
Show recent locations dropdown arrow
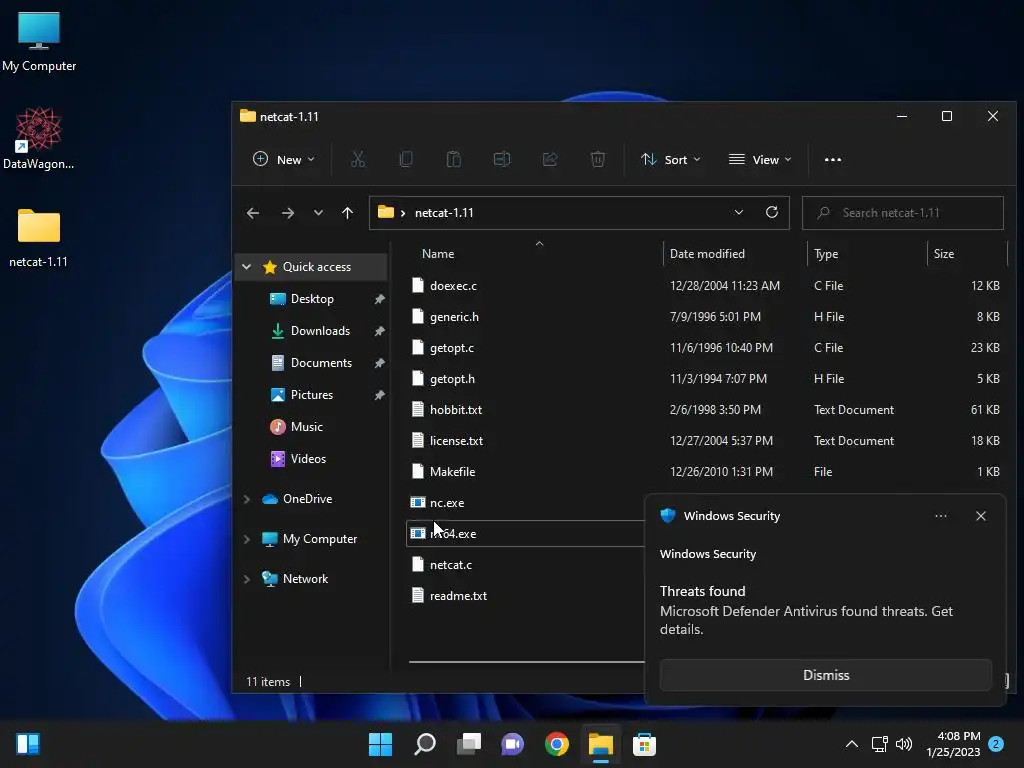tap(318, 213)
